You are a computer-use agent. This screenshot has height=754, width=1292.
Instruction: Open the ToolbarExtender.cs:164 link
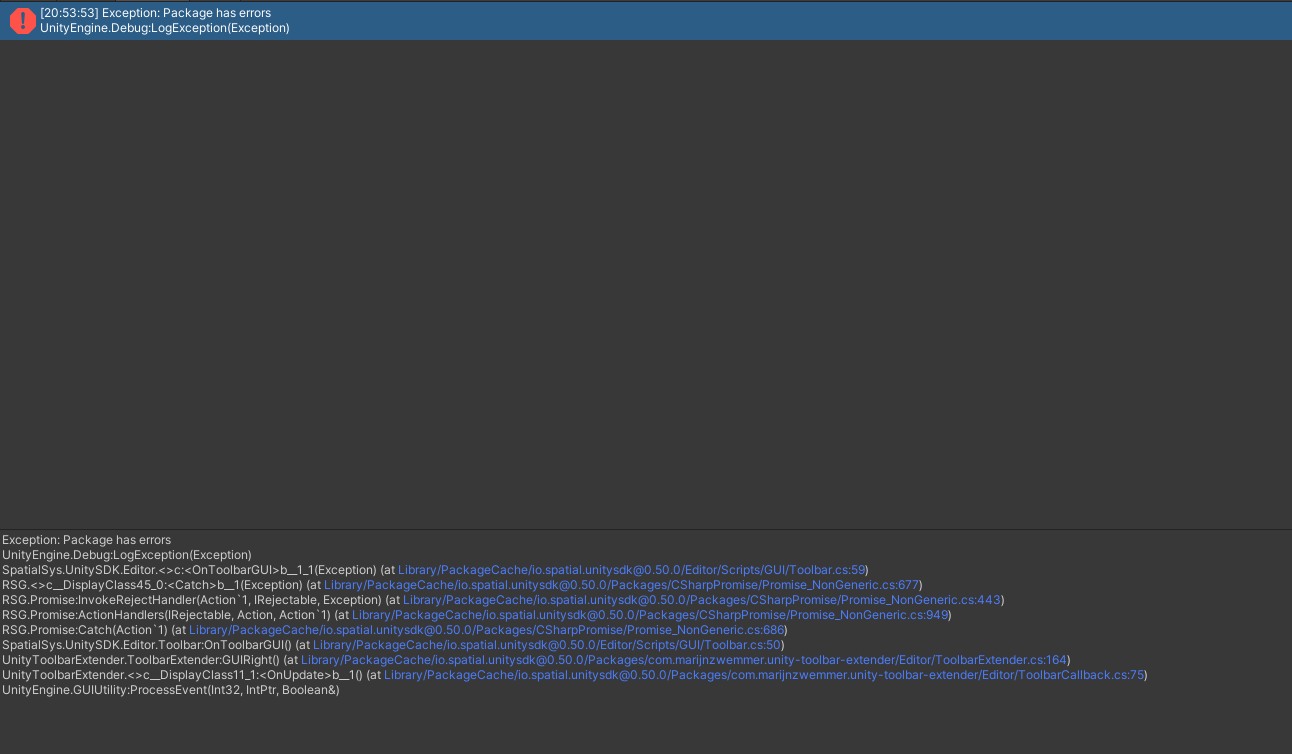[688, 659]
